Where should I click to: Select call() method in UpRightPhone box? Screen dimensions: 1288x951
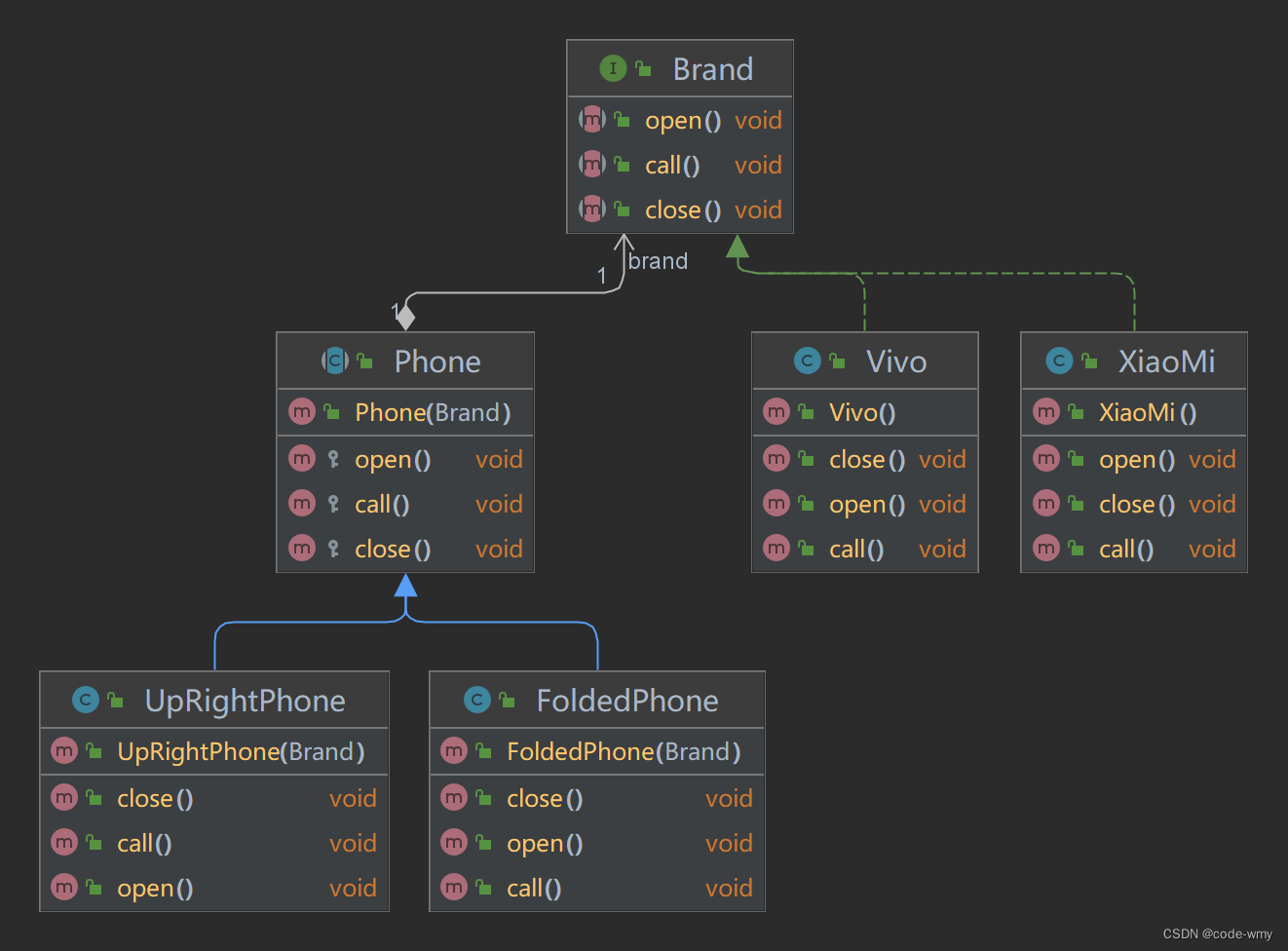[214, 843]
